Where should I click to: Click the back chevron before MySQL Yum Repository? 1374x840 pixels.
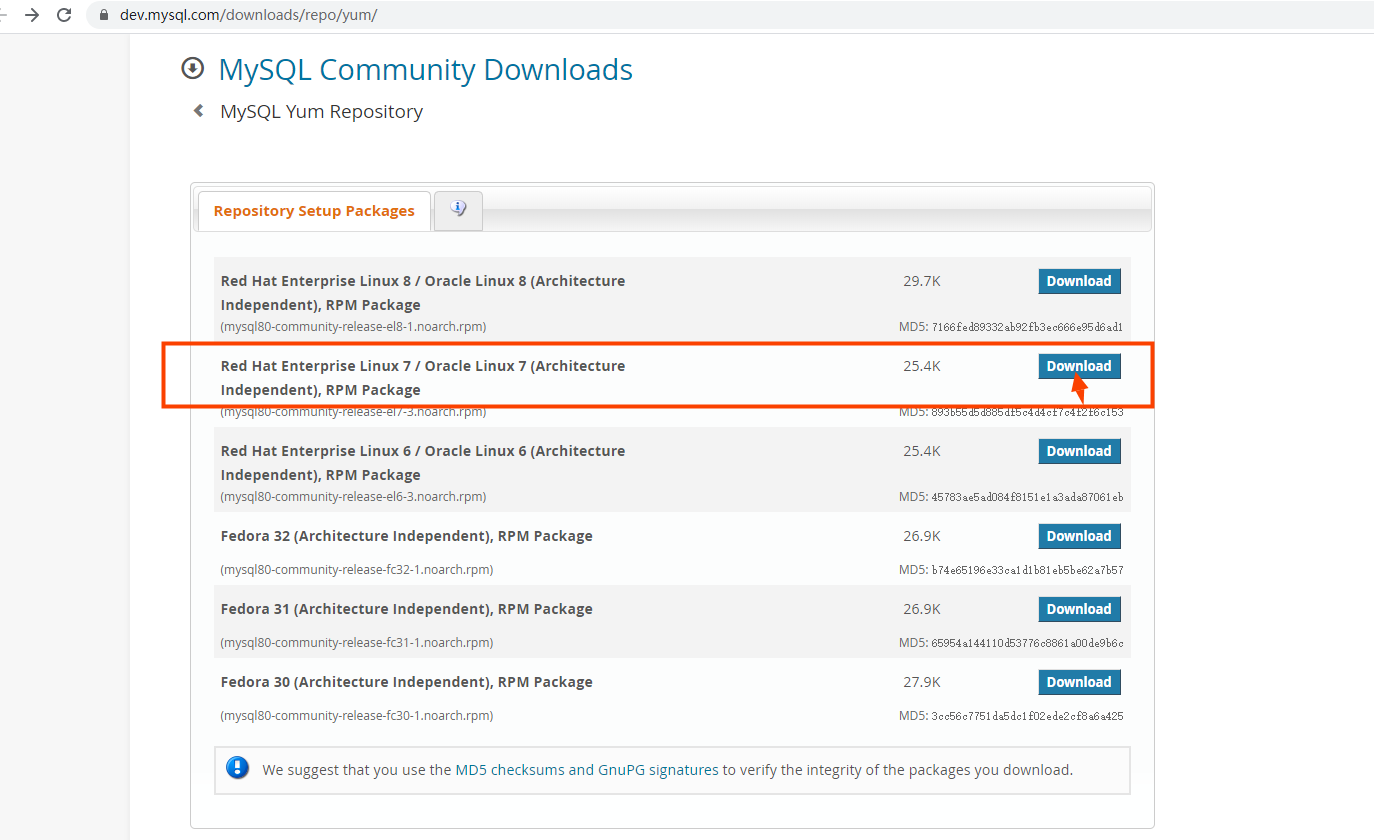click(199, 111)
